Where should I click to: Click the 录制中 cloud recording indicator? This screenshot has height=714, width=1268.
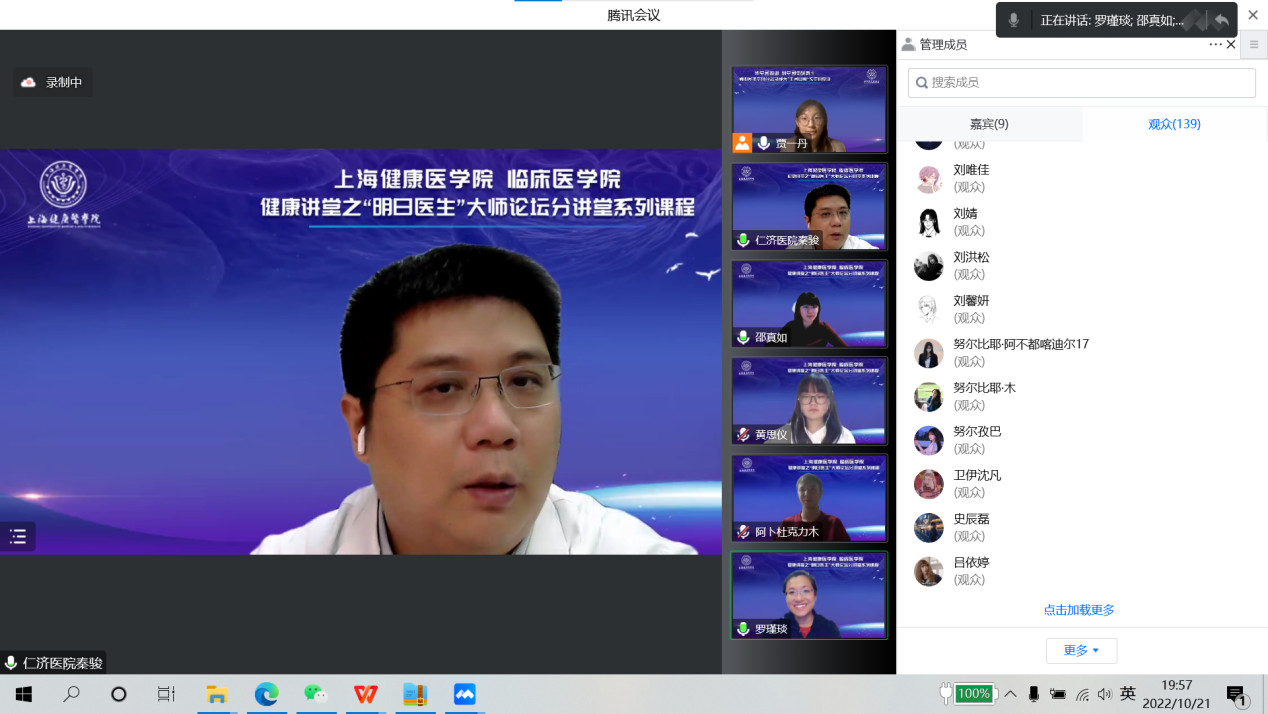coord(53,83)
